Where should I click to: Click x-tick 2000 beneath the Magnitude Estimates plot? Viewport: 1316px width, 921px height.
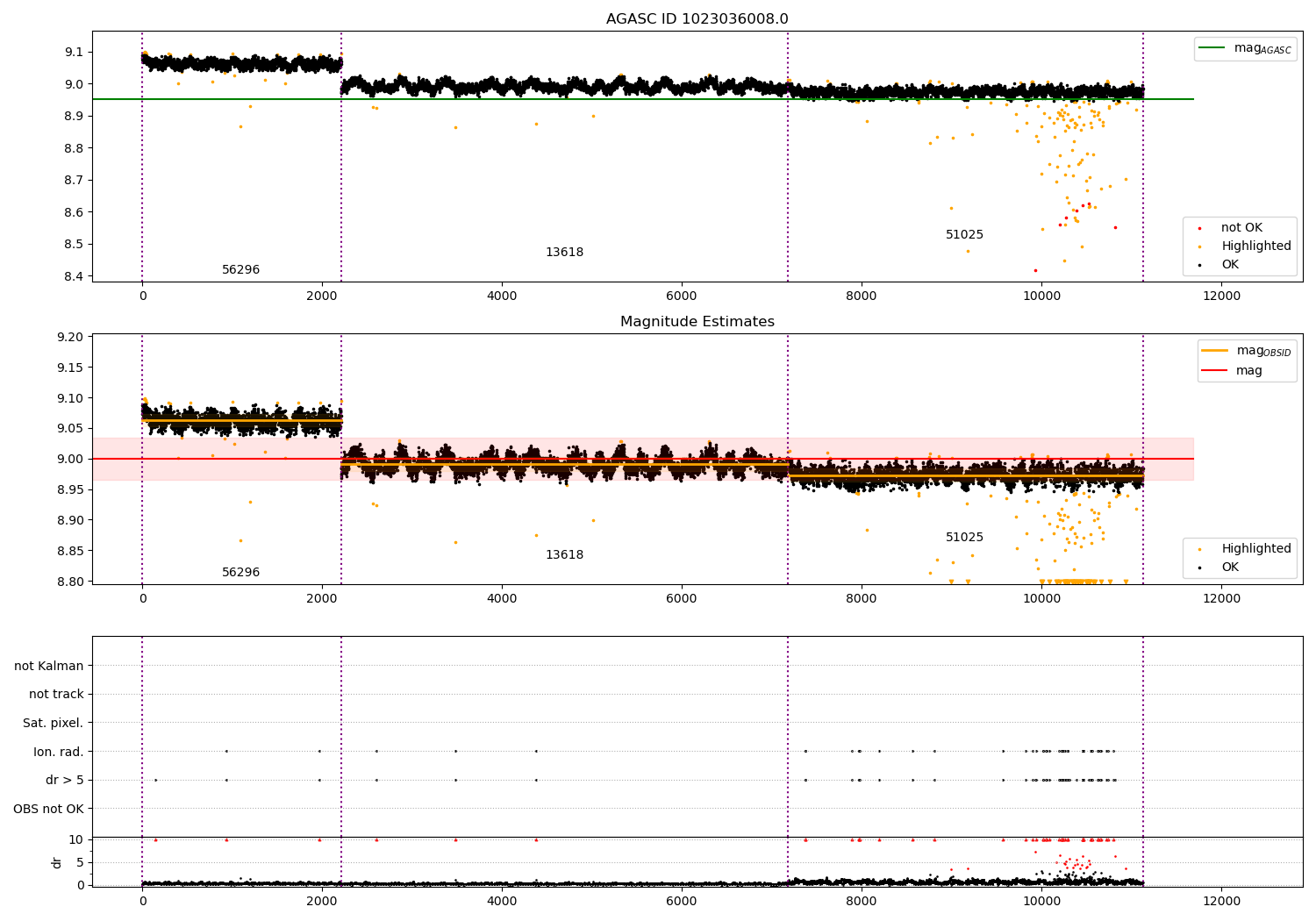click(322, 599)
